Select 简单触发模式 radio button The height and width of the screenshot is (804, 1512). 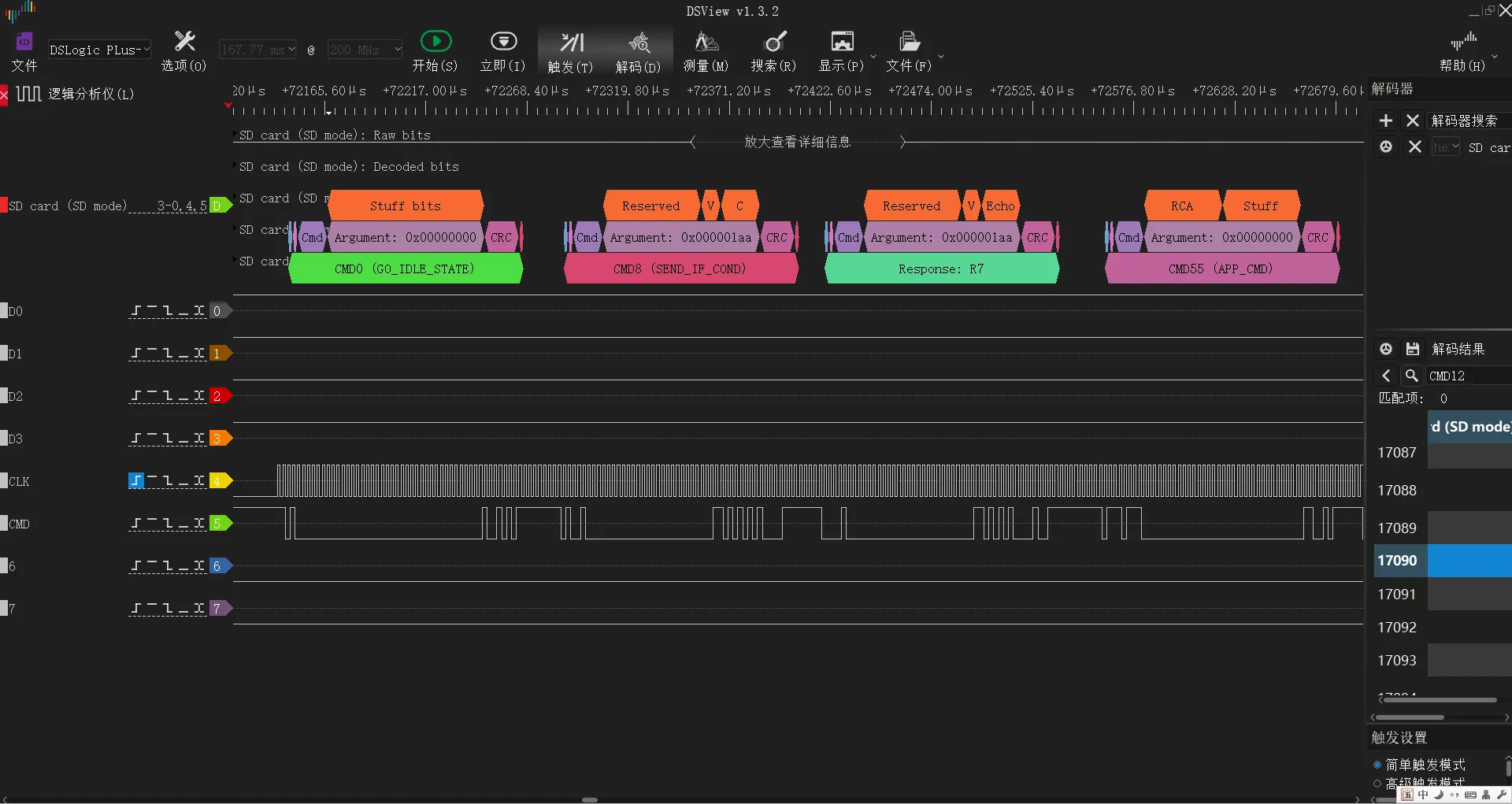(x=1377, y=765)
